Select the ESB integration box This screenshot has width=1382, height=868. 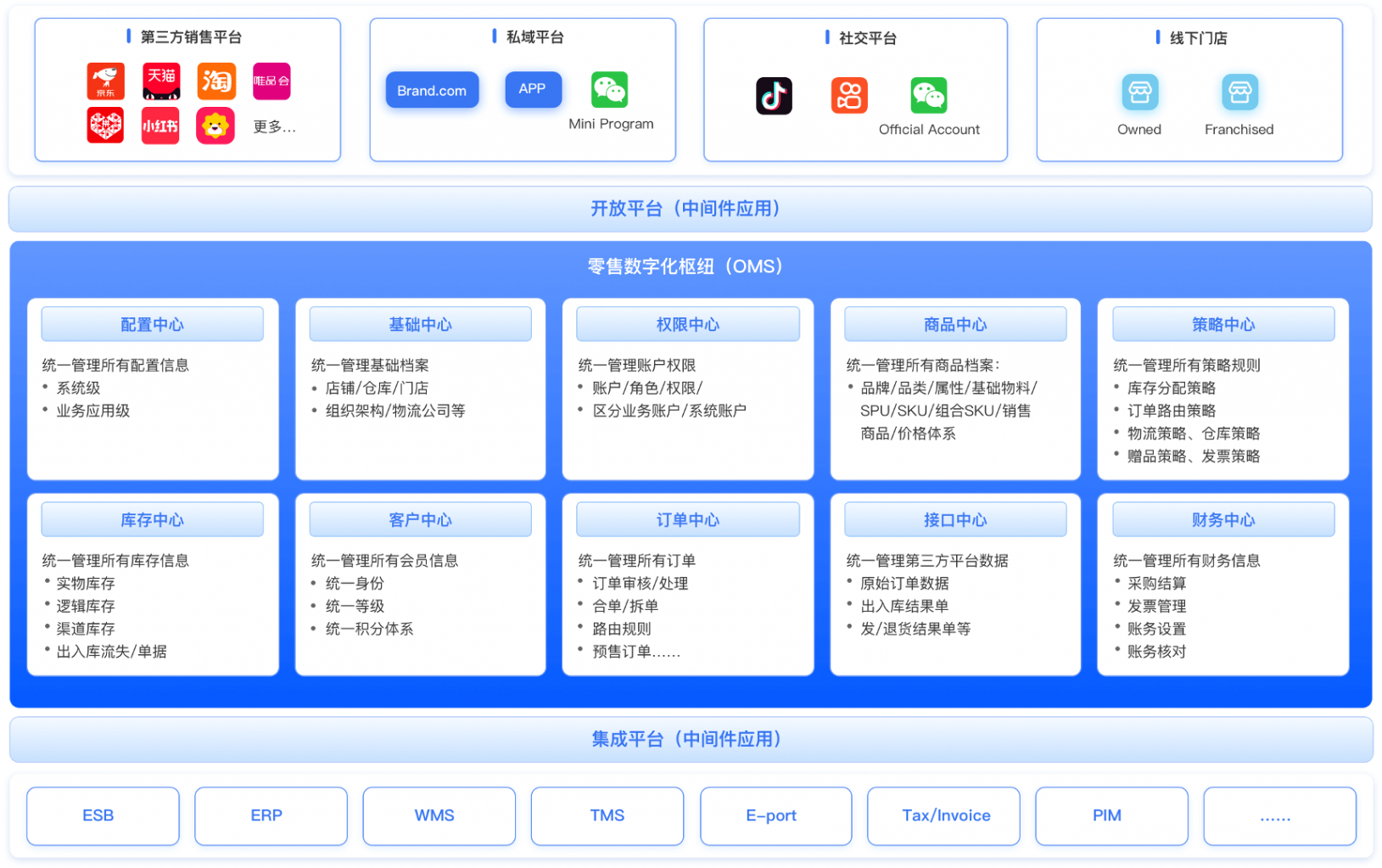pos(103,815)
